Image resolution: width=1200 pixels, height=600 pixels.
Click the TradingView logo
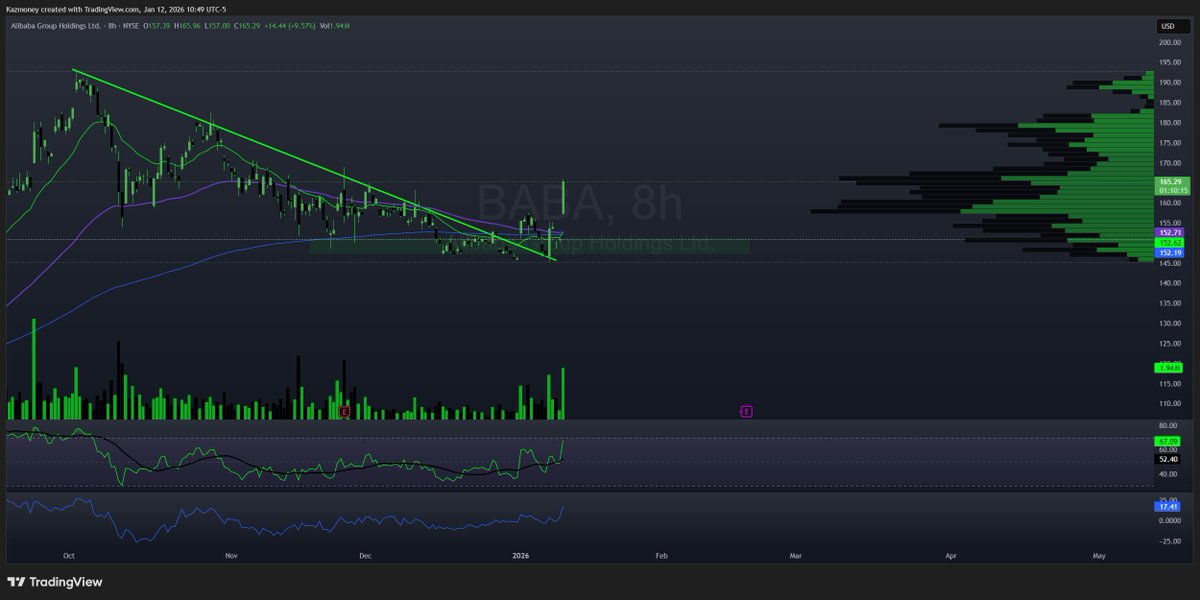tap(55, 582)
